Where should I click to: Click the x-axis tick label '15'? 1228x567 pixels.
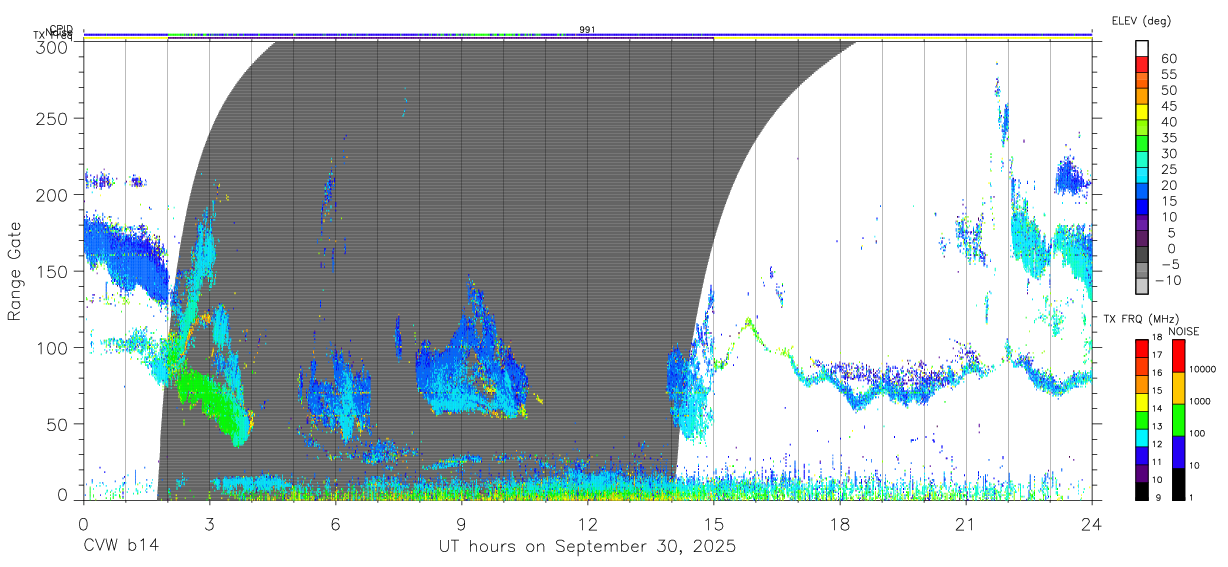(713, 522)
